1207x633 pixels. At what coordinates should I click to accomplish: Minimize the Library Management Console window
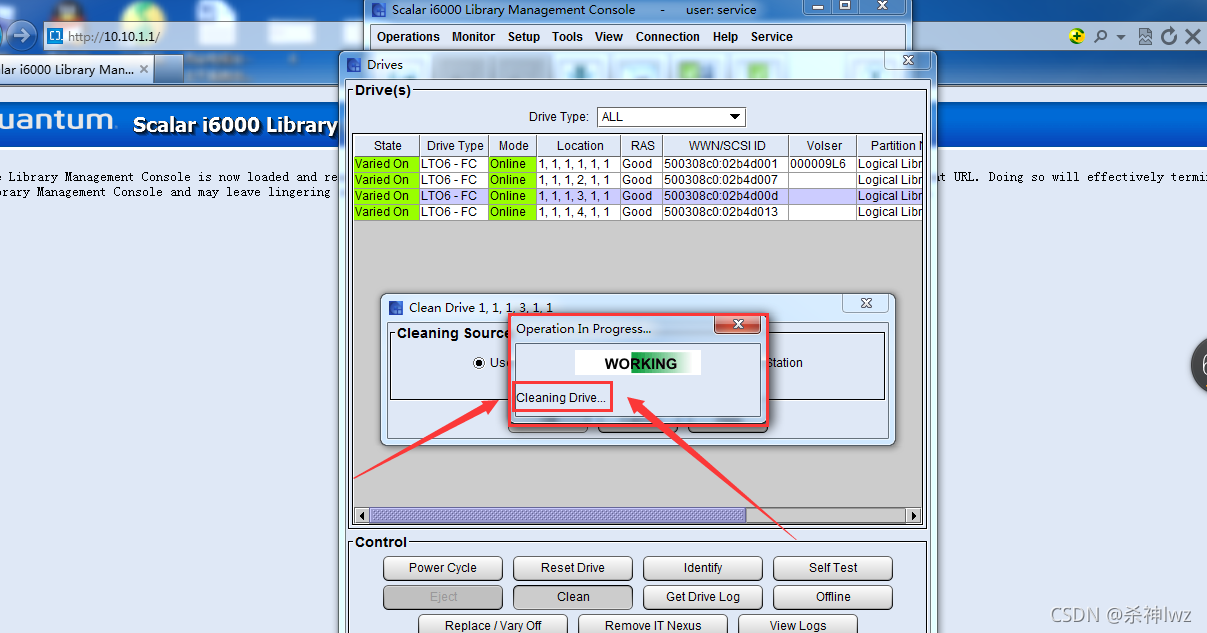coord(816,6)
